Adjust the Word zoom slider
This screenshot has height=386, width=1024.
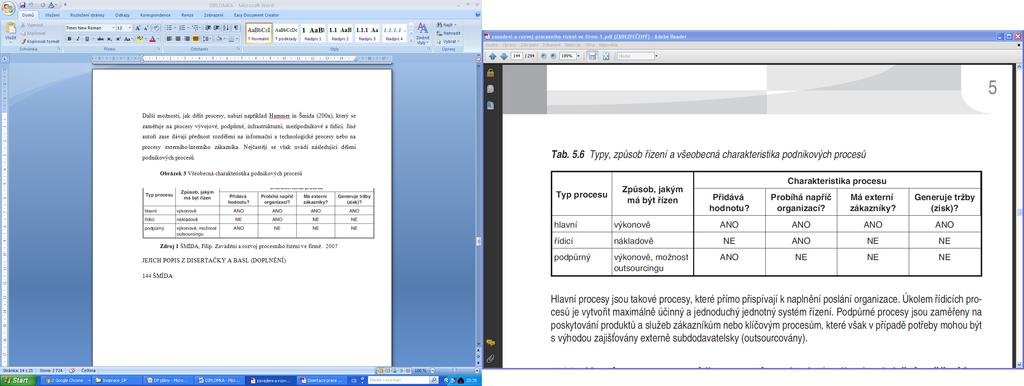coord(454,370)
